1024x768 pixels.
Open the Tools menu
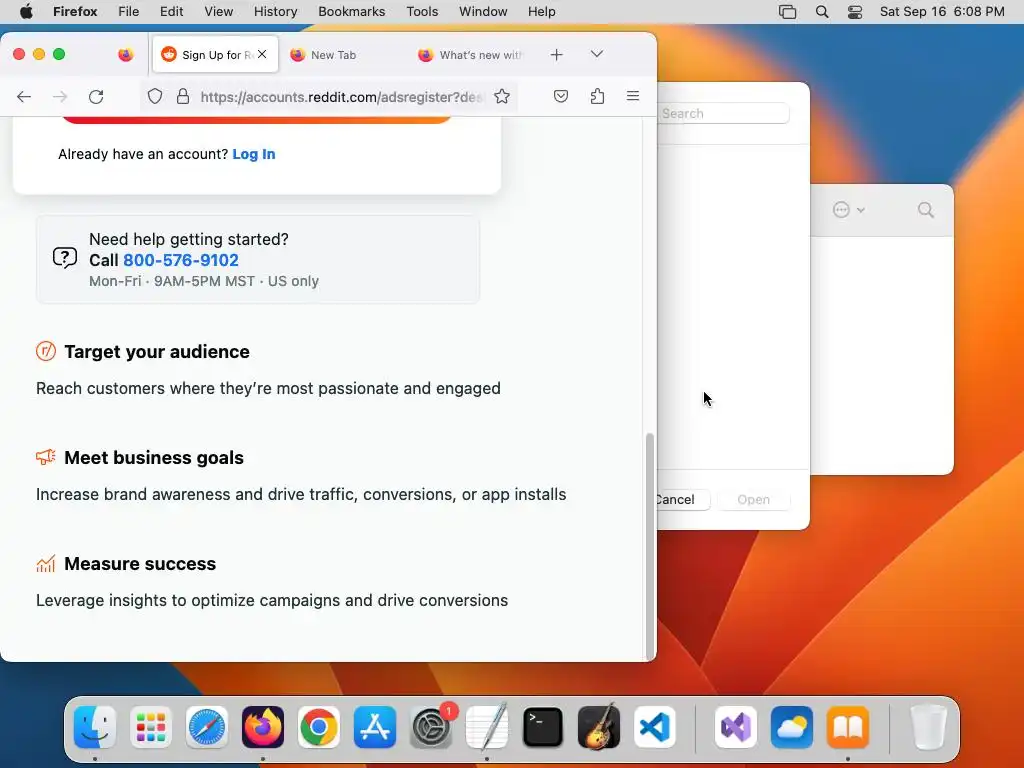[422, 12]
